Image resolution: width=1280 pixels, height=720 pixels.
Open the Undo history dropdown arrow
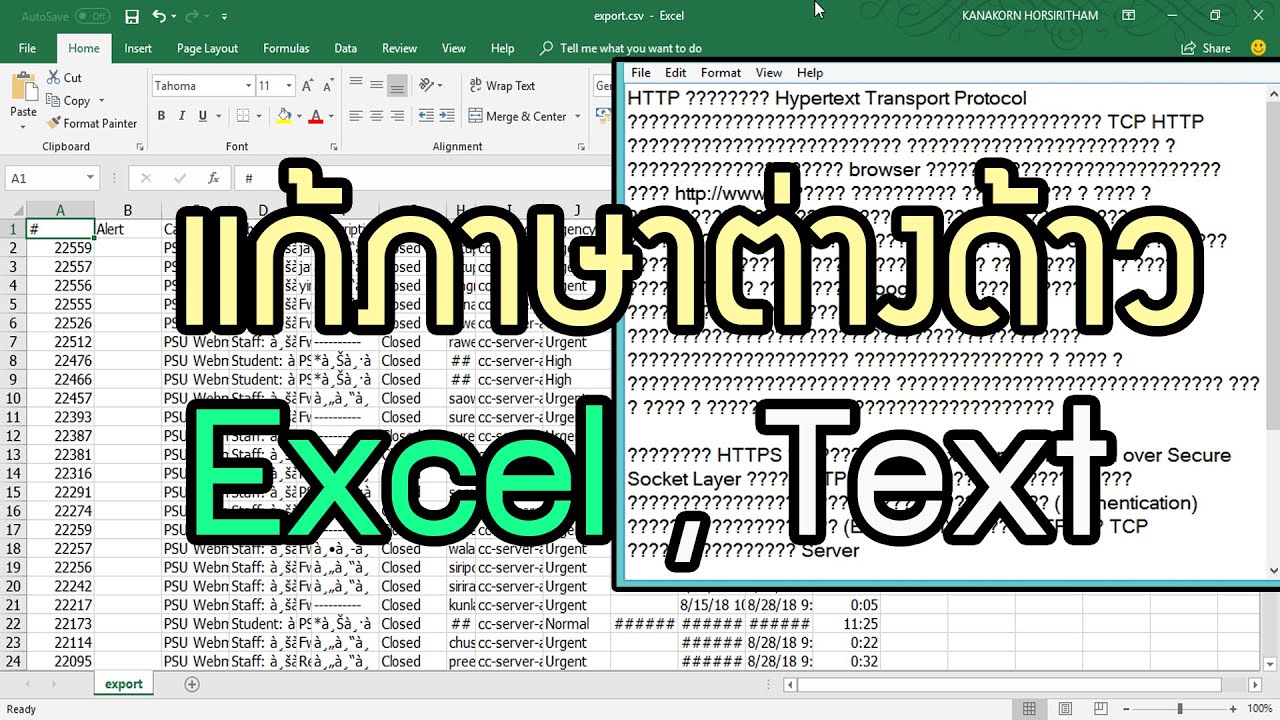click(x=175, y=17)
